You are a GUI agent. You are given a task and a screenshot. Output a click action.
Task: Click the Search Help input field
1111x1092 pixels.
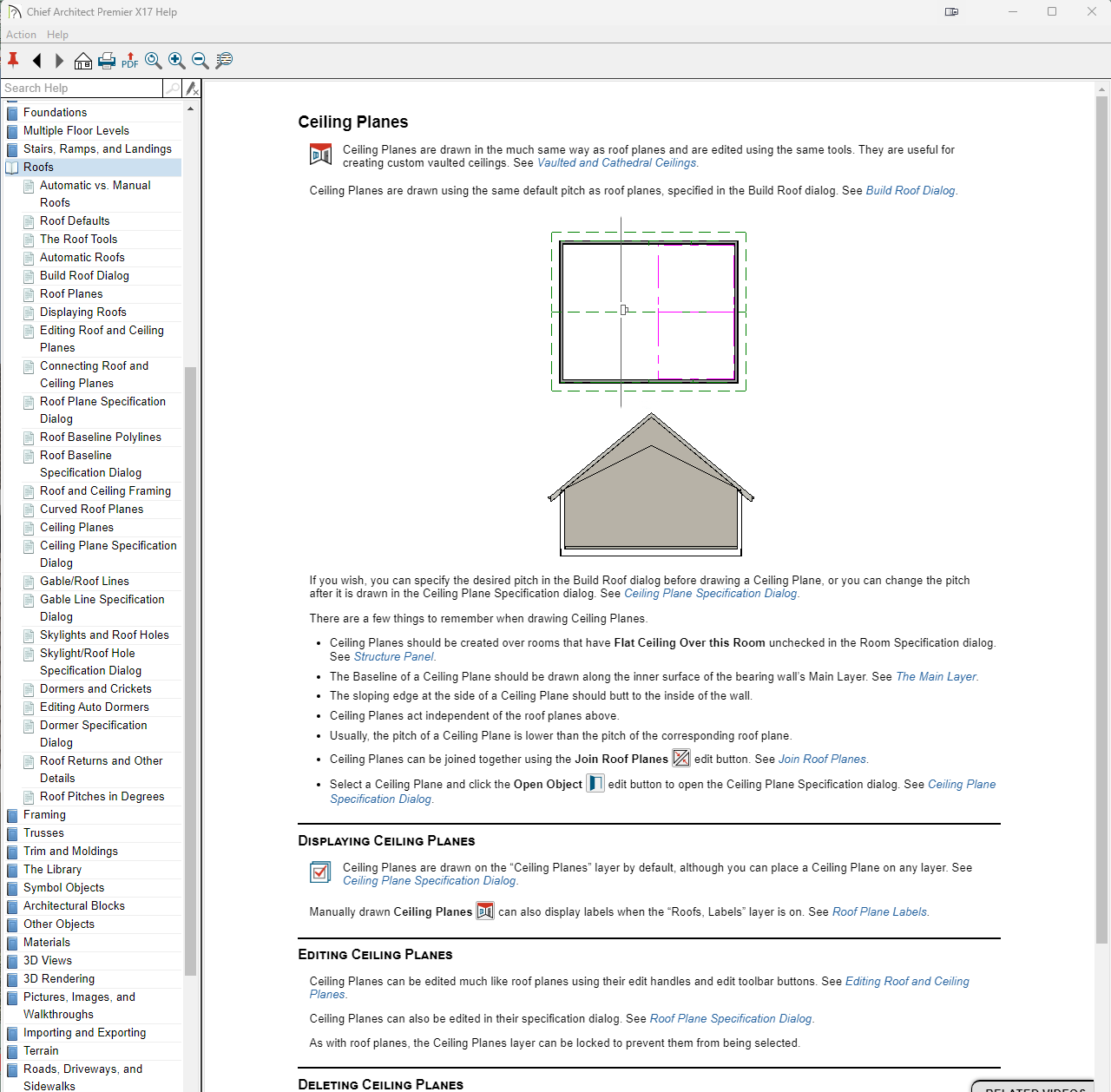coord(82,89)
